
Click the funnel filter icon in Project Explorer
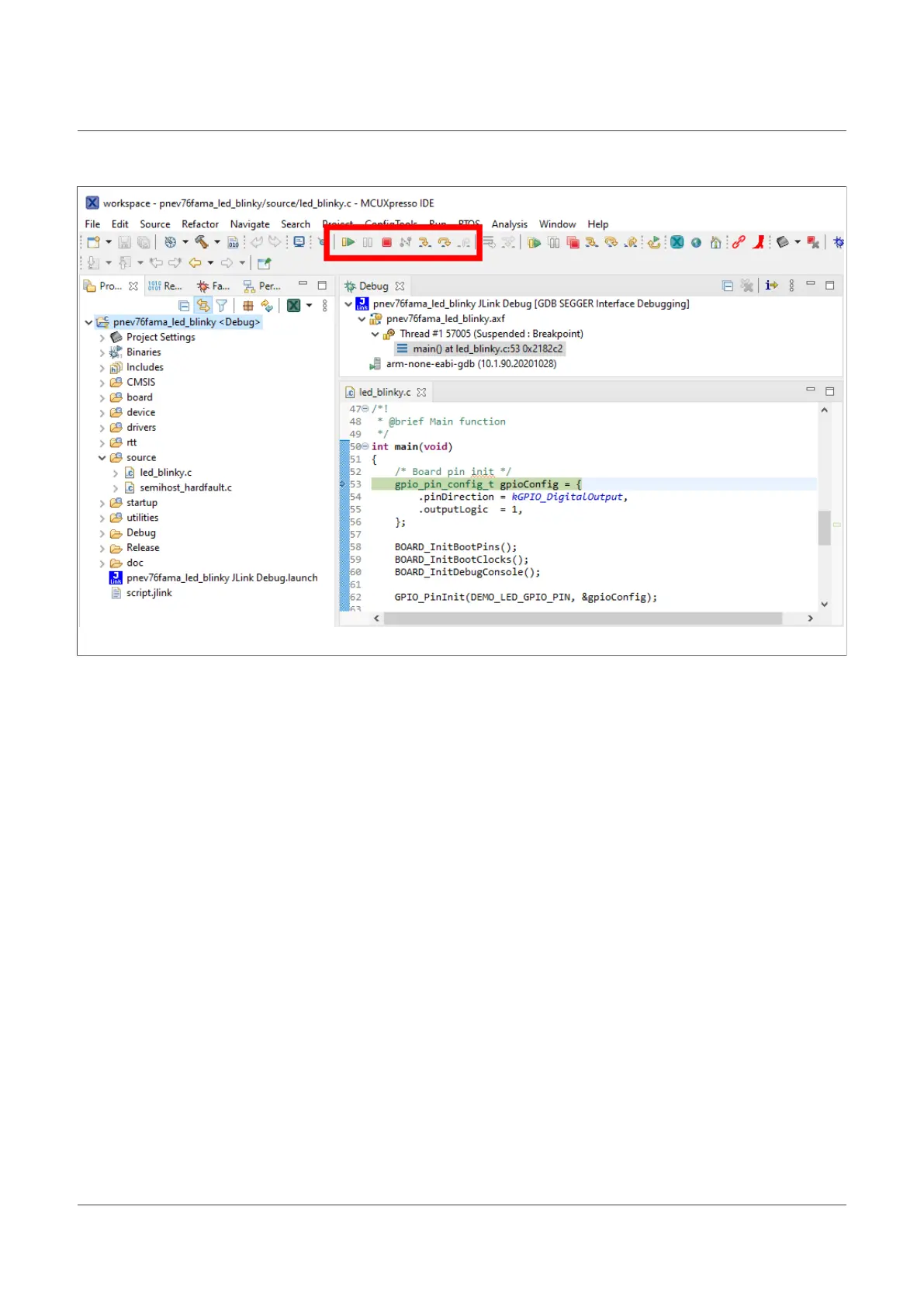tap(222, 306)
